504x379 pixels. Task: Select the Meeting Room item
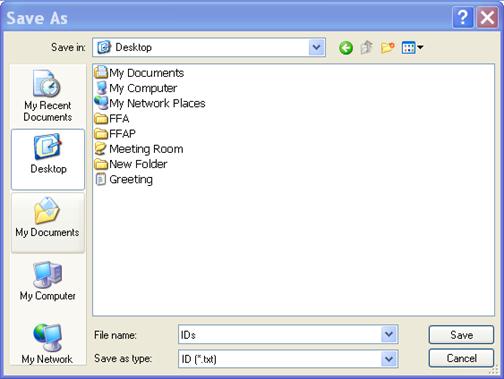[139, 149]
